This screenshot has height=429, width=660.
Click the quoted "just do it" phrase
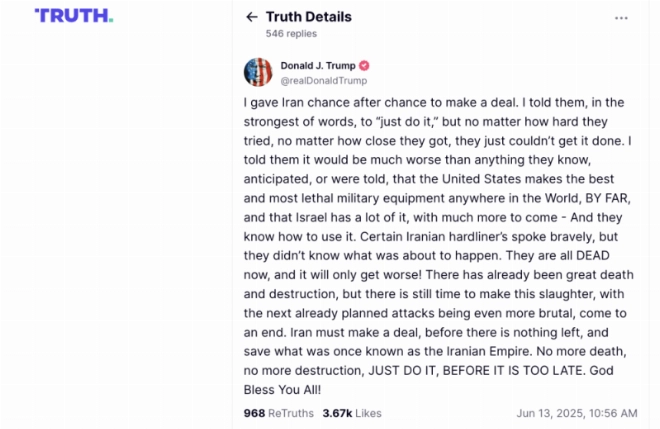pyautogui.click(x=407, y=122)
